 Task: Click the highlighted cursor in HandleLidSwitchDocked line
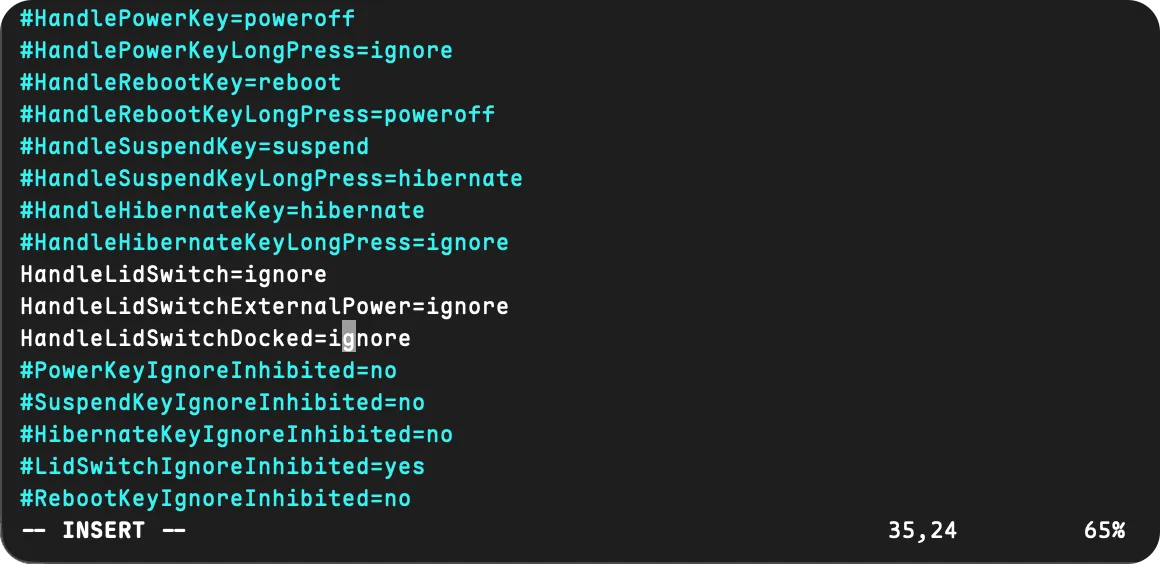pyautogui.click(x=348, y=338)
